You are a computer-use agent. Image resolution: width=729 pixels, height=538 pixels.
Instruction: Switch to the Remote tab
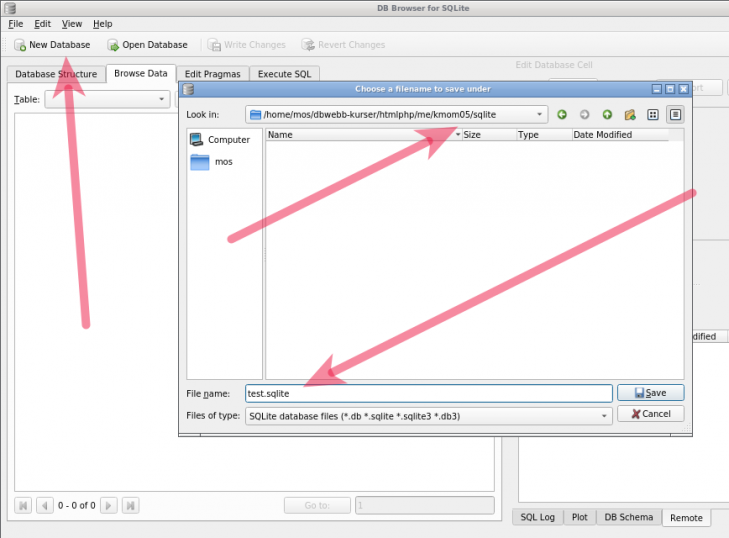[x=686, y=518]
